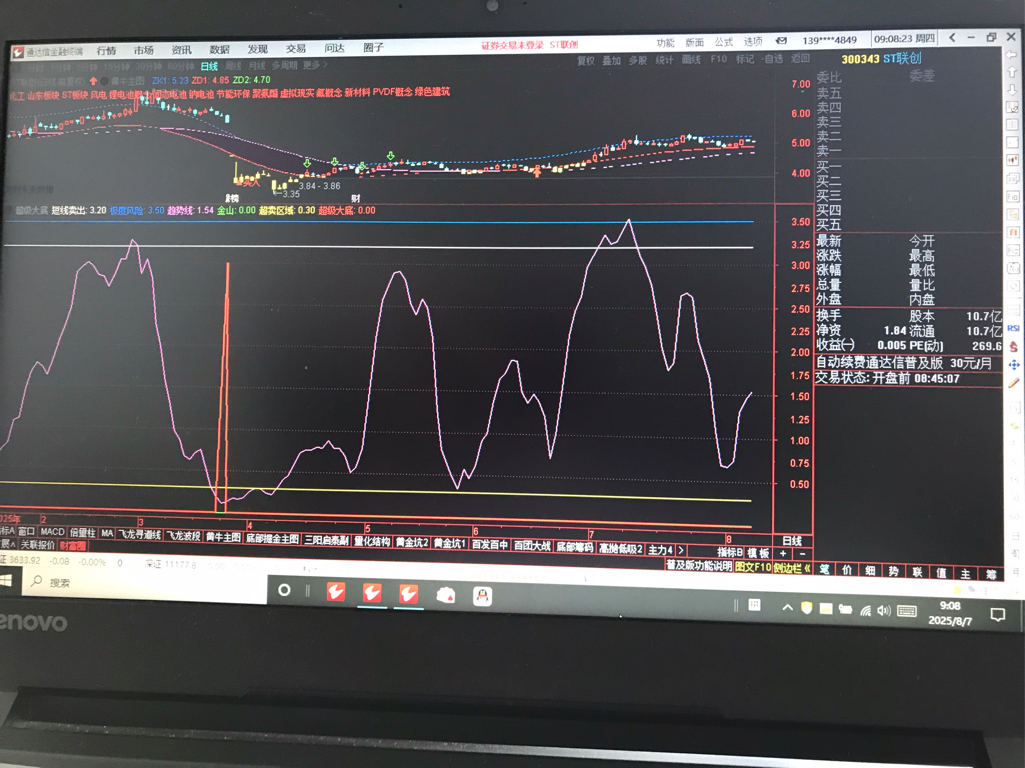Screen dimensions: 1025x768
Task: Click the 版面 layout option
Action: coord(694,42)
